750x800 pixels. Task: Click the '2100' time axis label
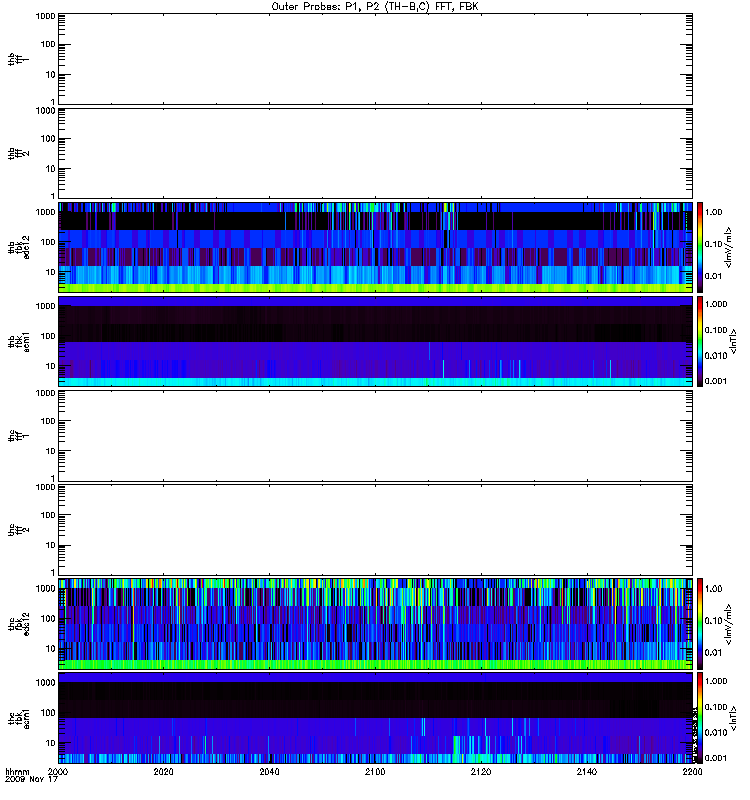click(x=375, y=771)
